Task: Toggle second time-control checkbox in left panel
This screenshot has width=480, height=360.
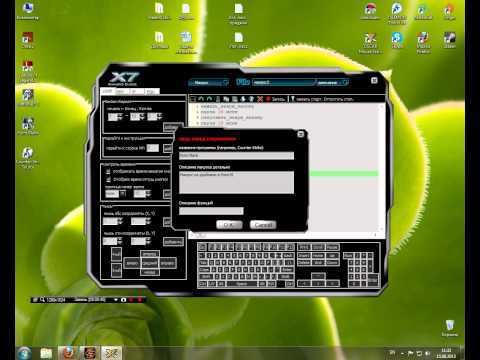Action: pyautogui.click(x=108, y=179)
